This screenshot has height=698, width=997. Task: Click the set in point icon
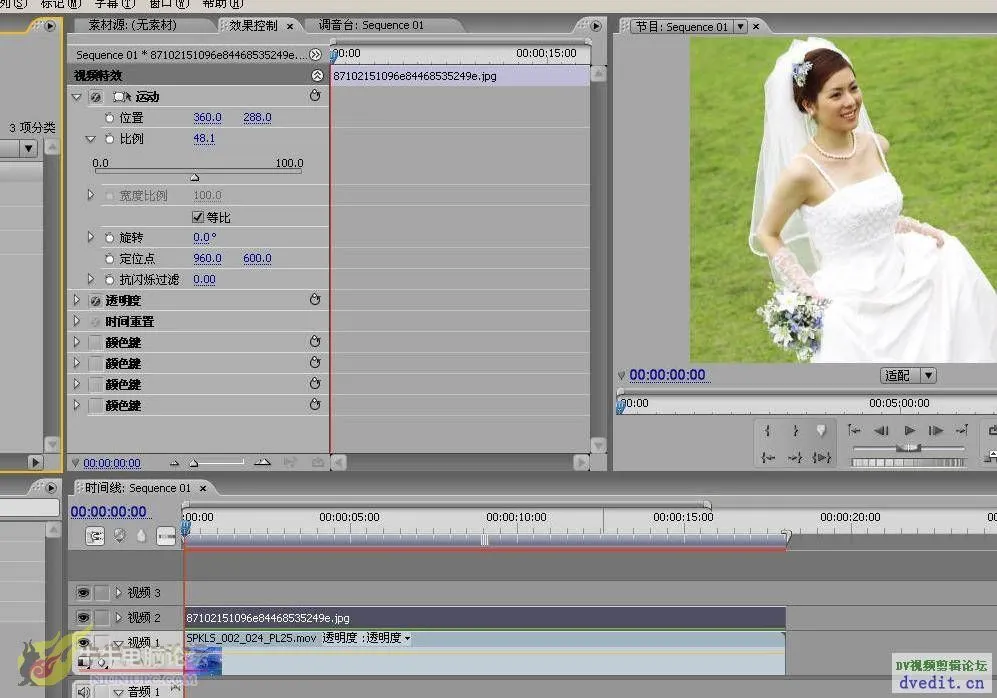[768, 431]
